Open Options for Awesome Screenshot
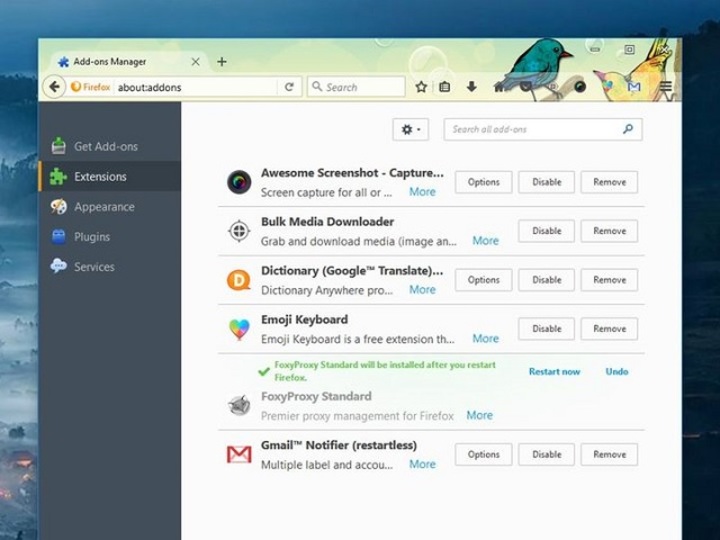Viewport: 720px width, 540px height. (x=483, y=182)
